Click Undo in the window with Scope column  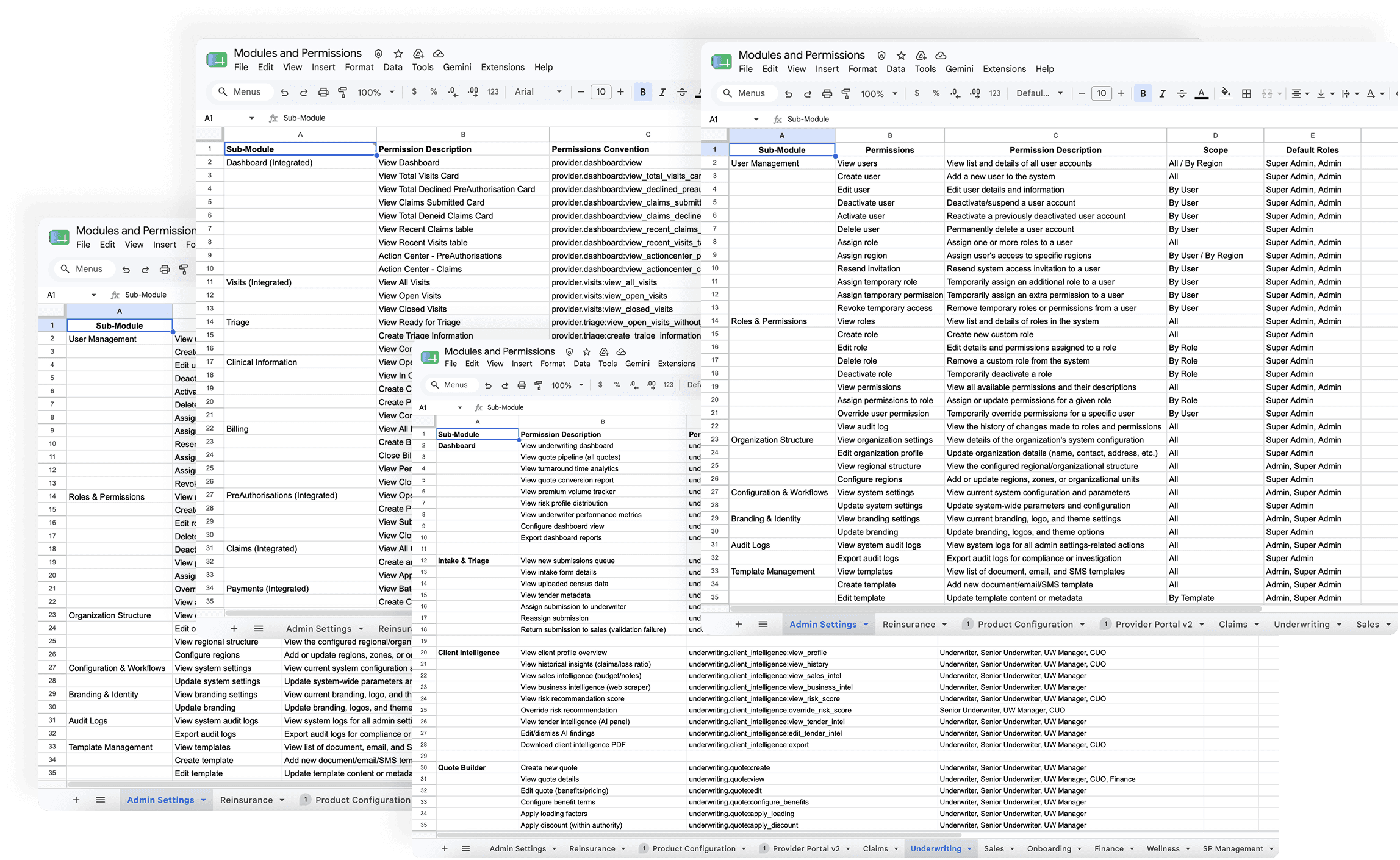coord(789,94)
